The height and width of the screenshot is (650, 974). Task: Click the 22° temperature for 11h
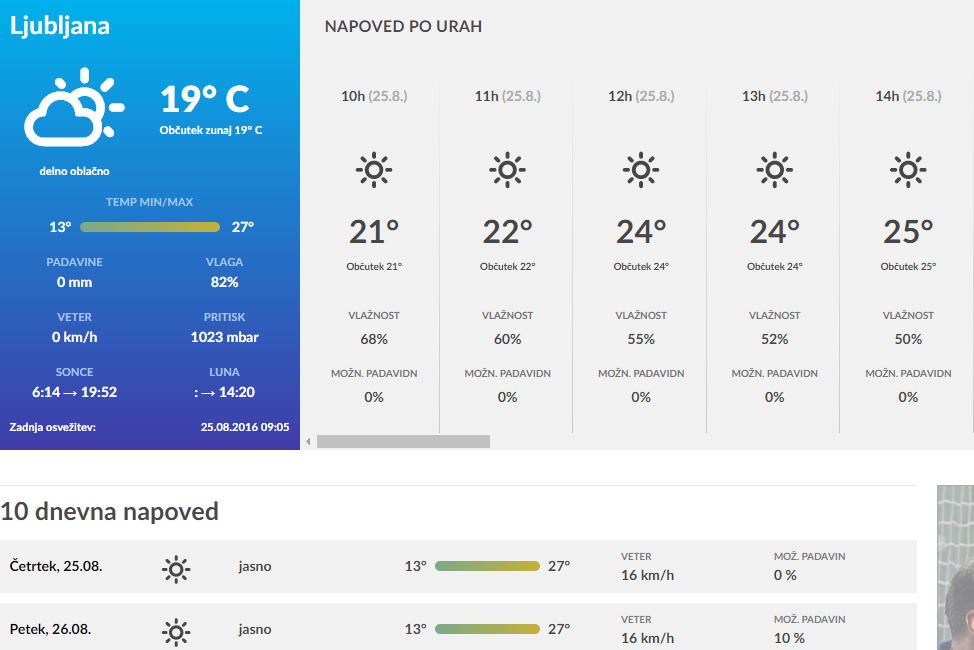point(507,232)
